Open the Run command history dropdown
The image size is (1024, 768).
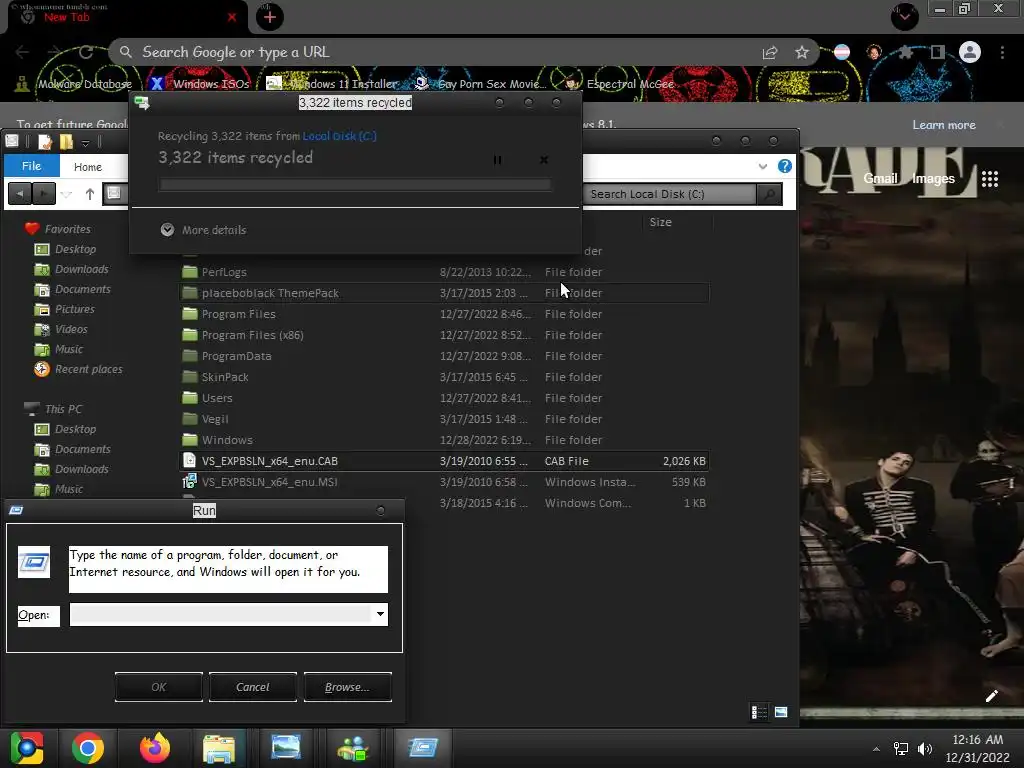click(380, 614)
